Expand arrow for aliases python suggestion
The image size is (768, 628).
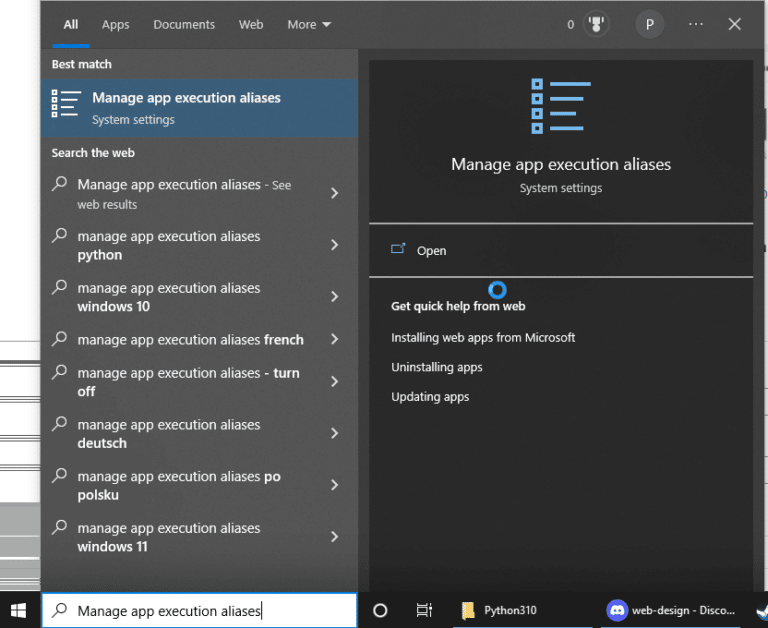[x=334, y=245]
